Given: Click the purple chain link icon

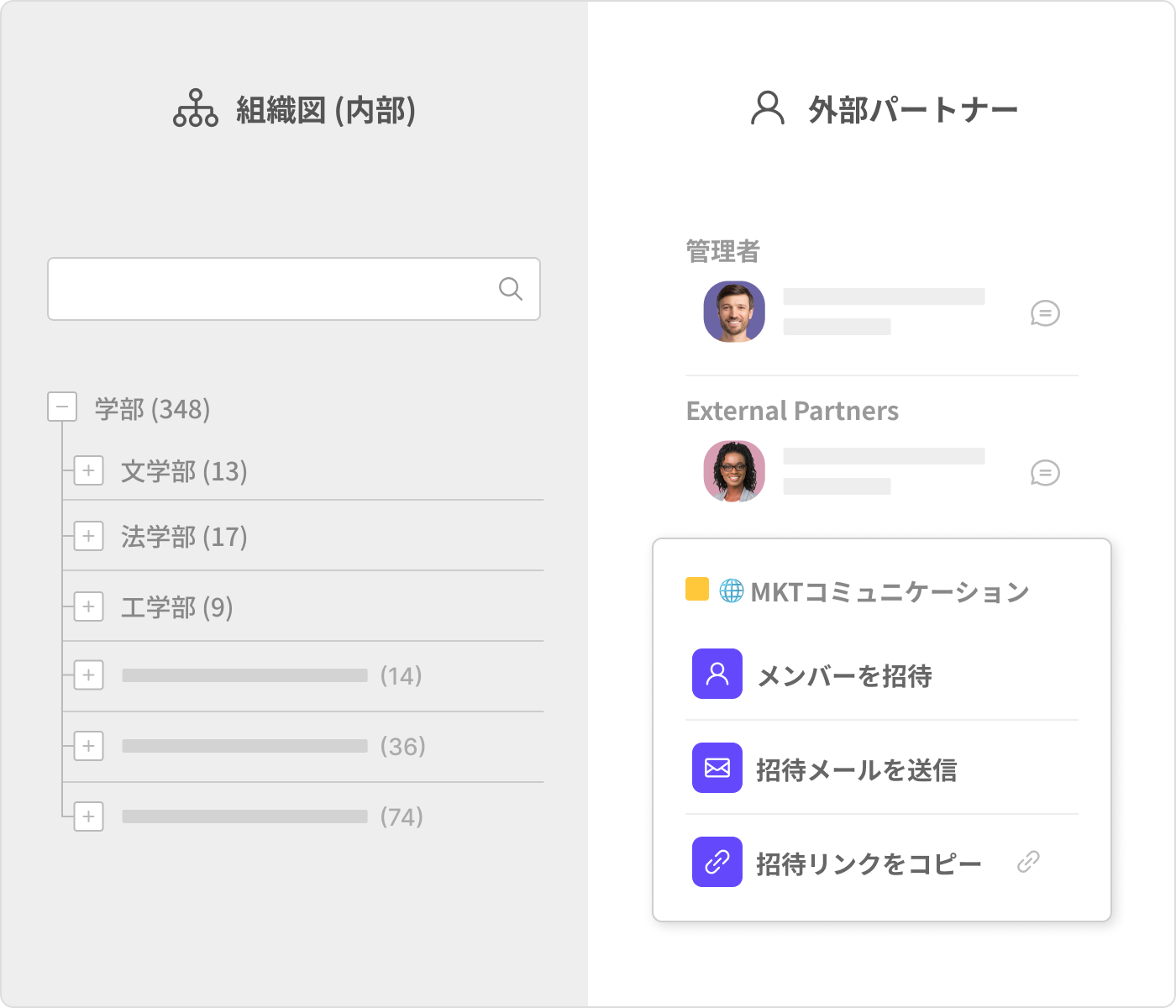Looking at the screenshot, I should (x=717, y=862).
